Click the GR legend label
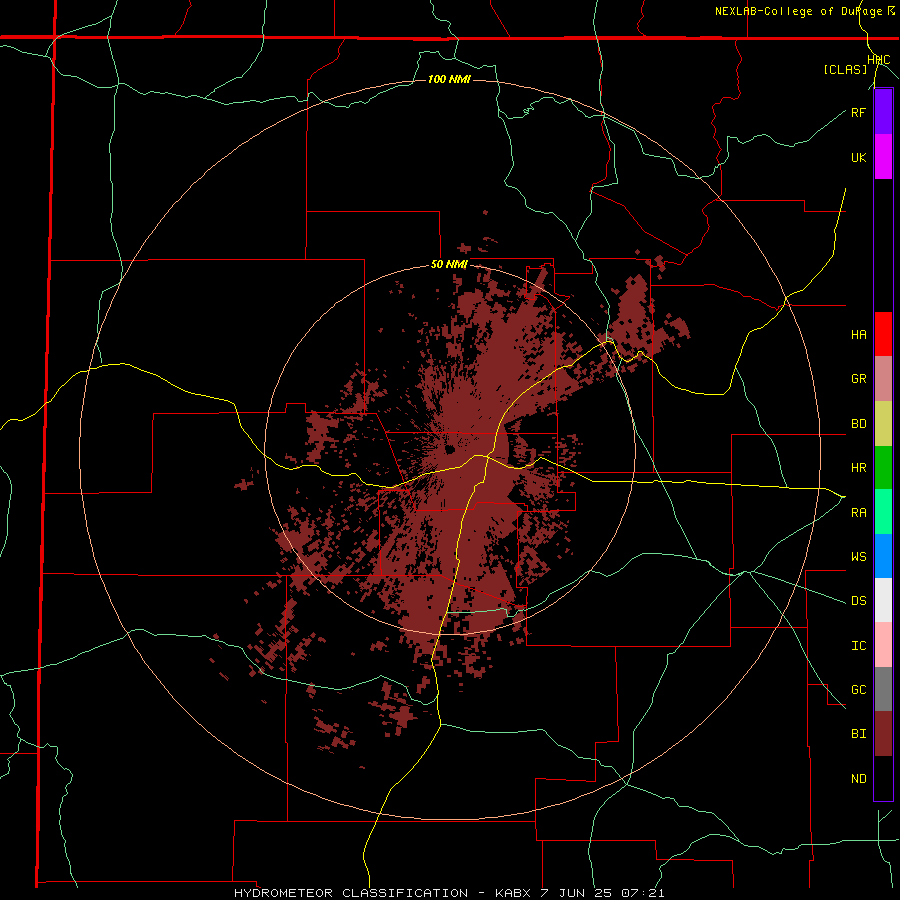The image size is (900, 900). pos(858,379)
